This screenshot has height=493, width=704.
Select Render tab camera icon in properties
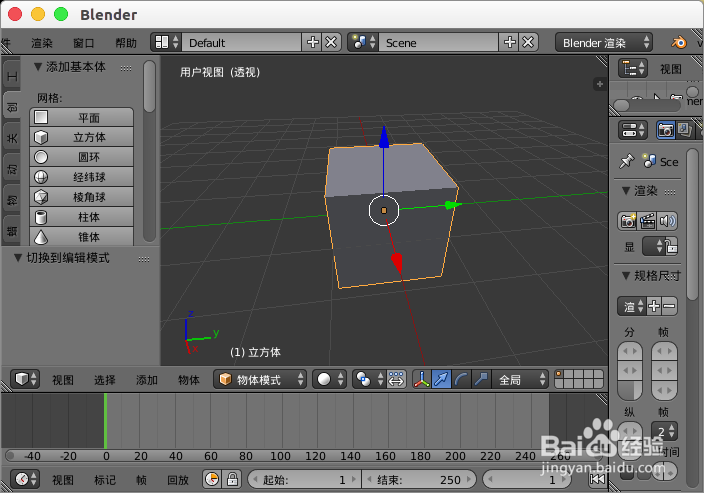[x=666, y=130]
